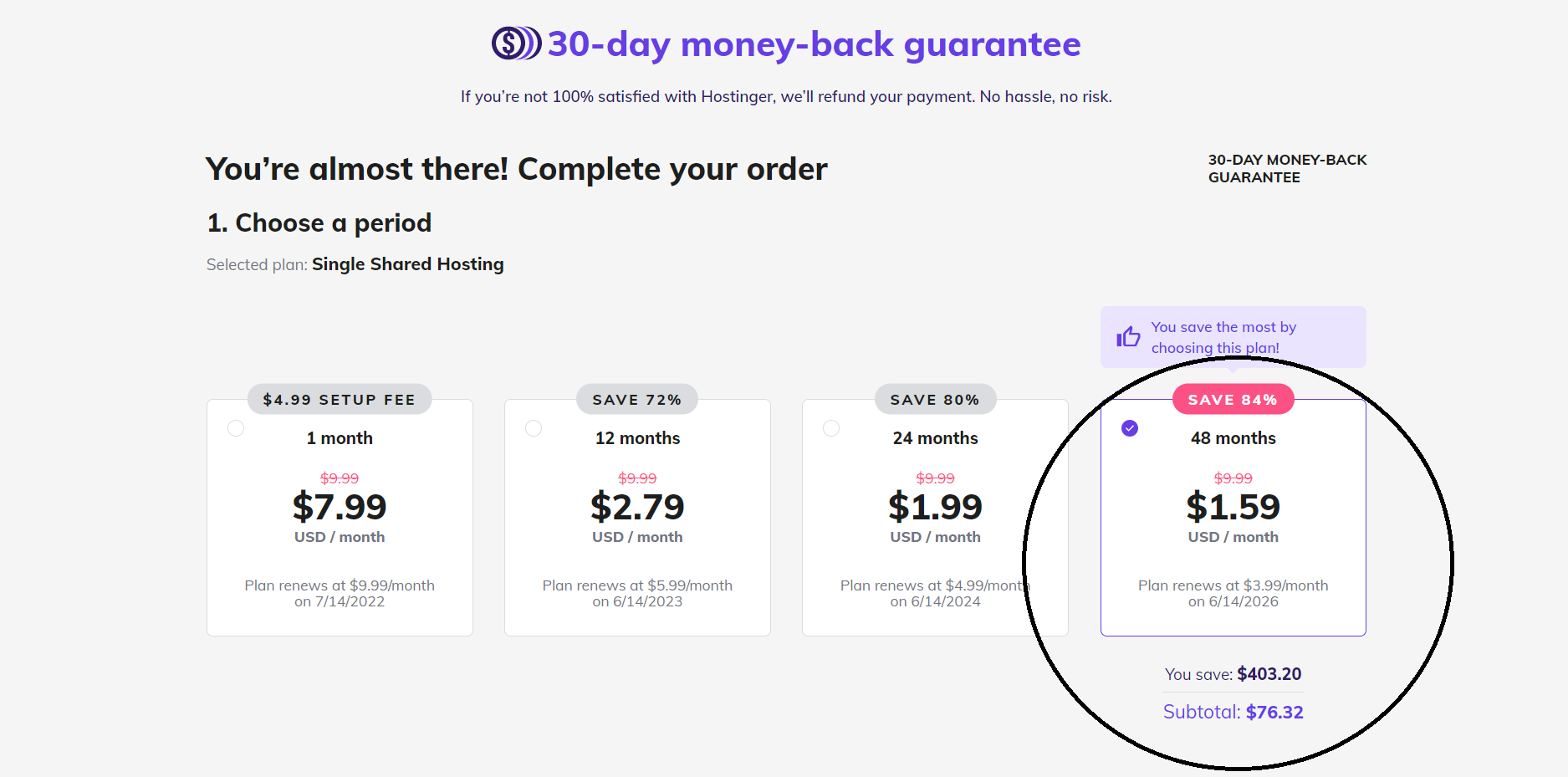Viewport: 1568px width, 777px height.
Task: Click the SAVE 80% badge
Action: point(935,400)
